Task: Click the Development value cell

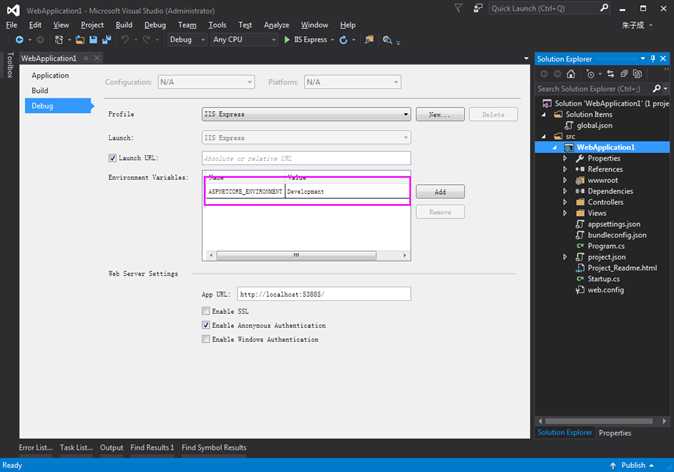Action: click(347, 191)
